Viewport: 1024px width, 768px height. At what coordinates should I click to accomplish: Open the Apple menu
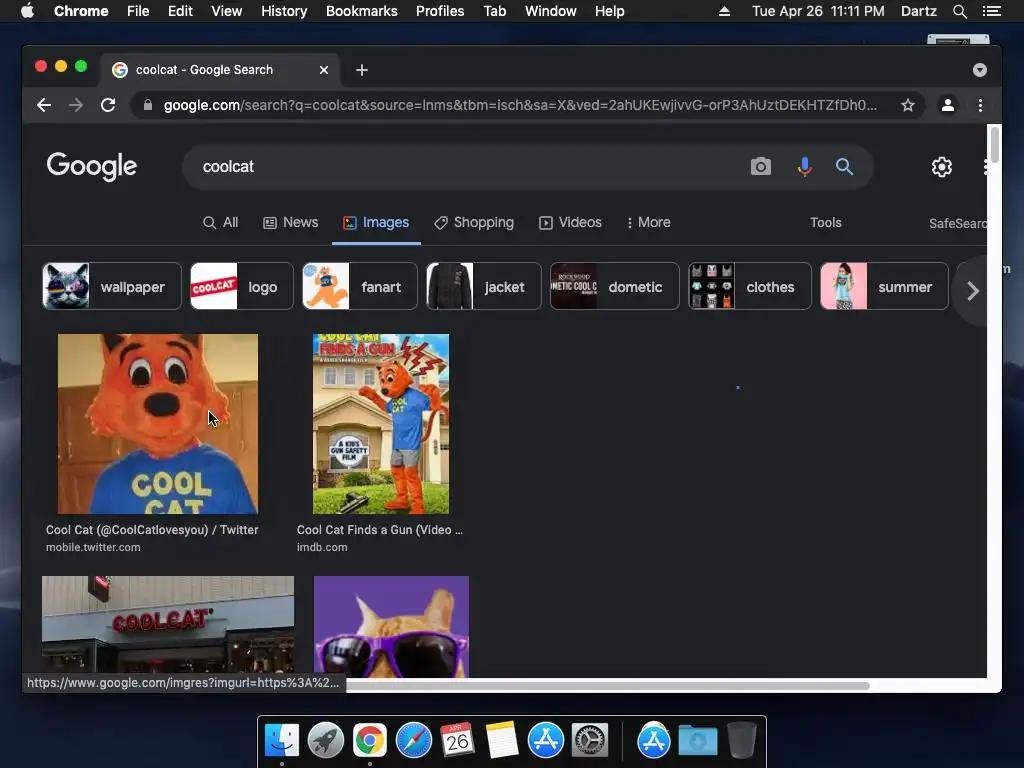pos(27,11)
